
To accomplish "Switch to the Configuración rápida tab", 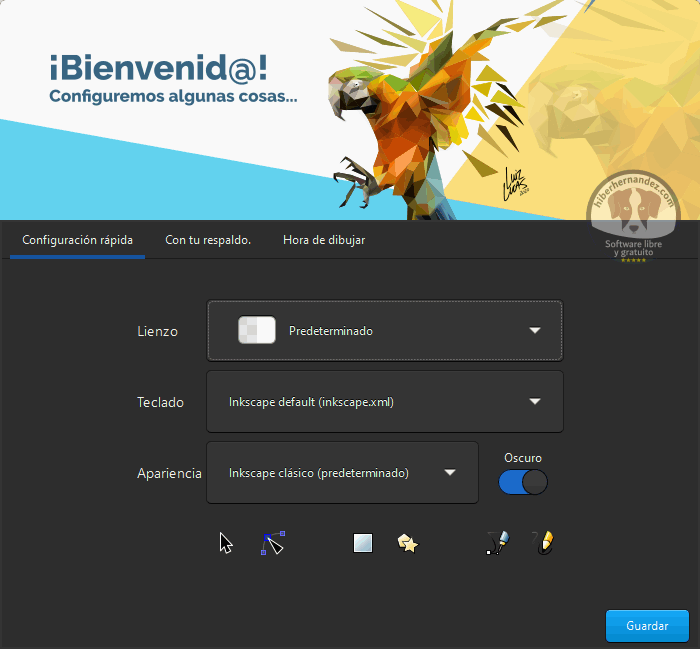I will (x=78, y=240).
